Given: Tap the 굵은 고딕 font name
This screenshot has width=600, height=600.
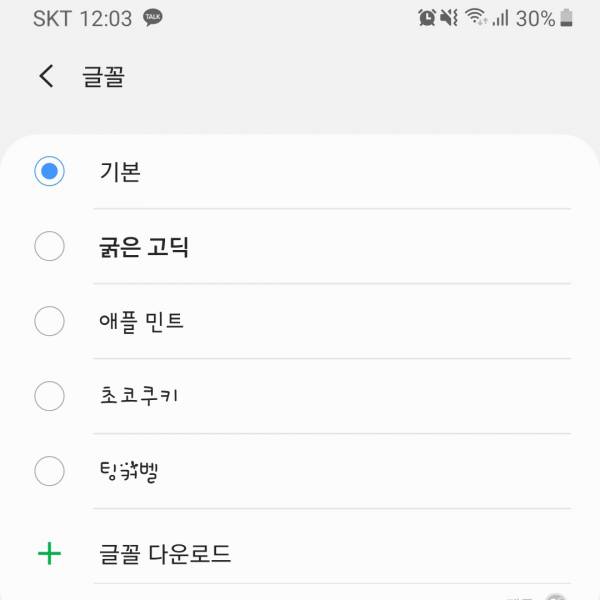Looking at the screenshot, I should (x=144, y=246).
